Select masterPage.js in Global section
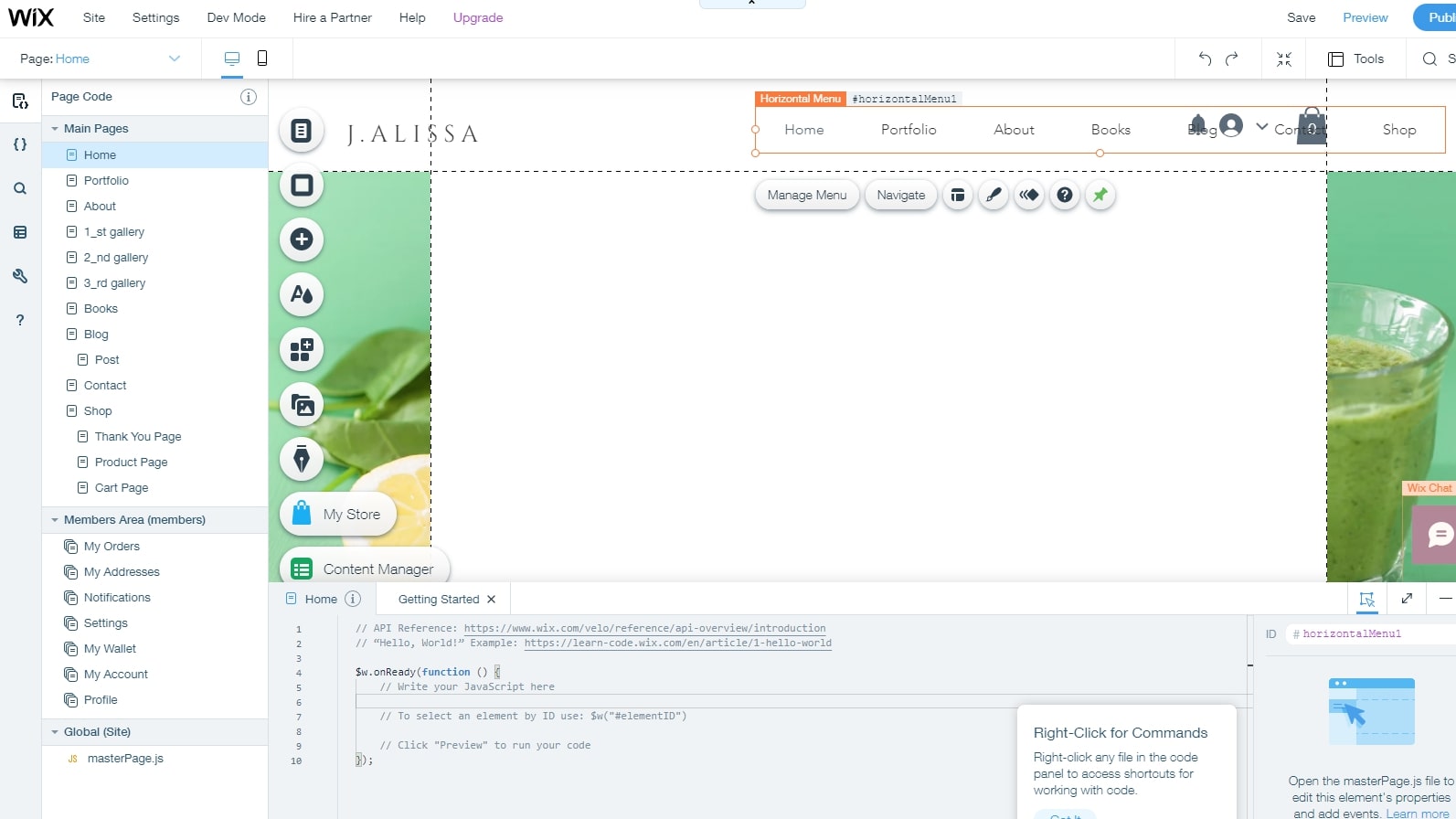Screen dimensions: 1456x819 125,759
